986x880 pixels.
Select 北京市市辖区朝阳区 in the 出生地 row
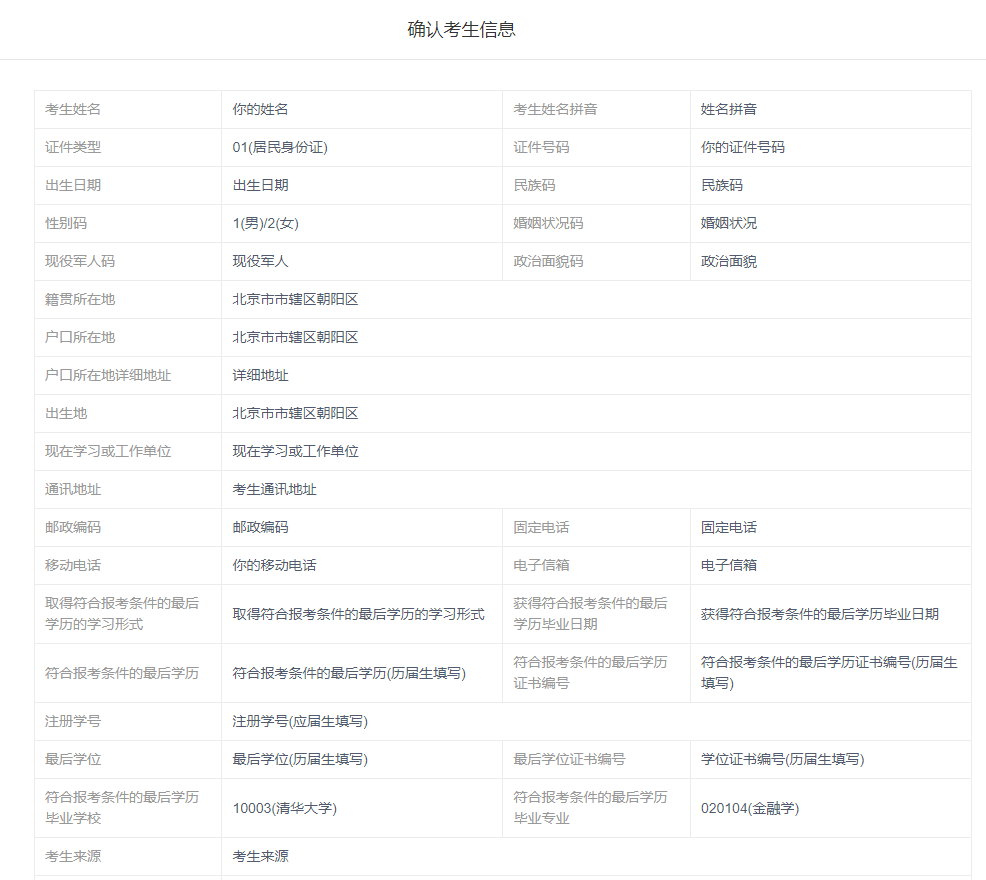click(296, 413)
